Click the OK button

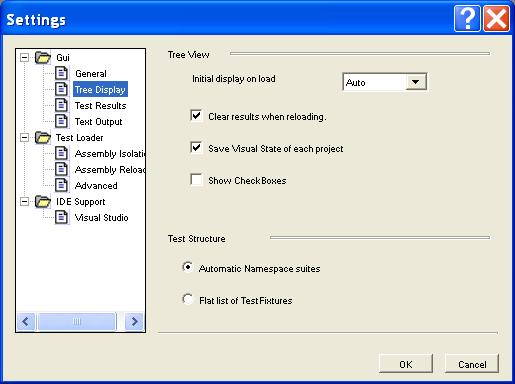[406, 364]
